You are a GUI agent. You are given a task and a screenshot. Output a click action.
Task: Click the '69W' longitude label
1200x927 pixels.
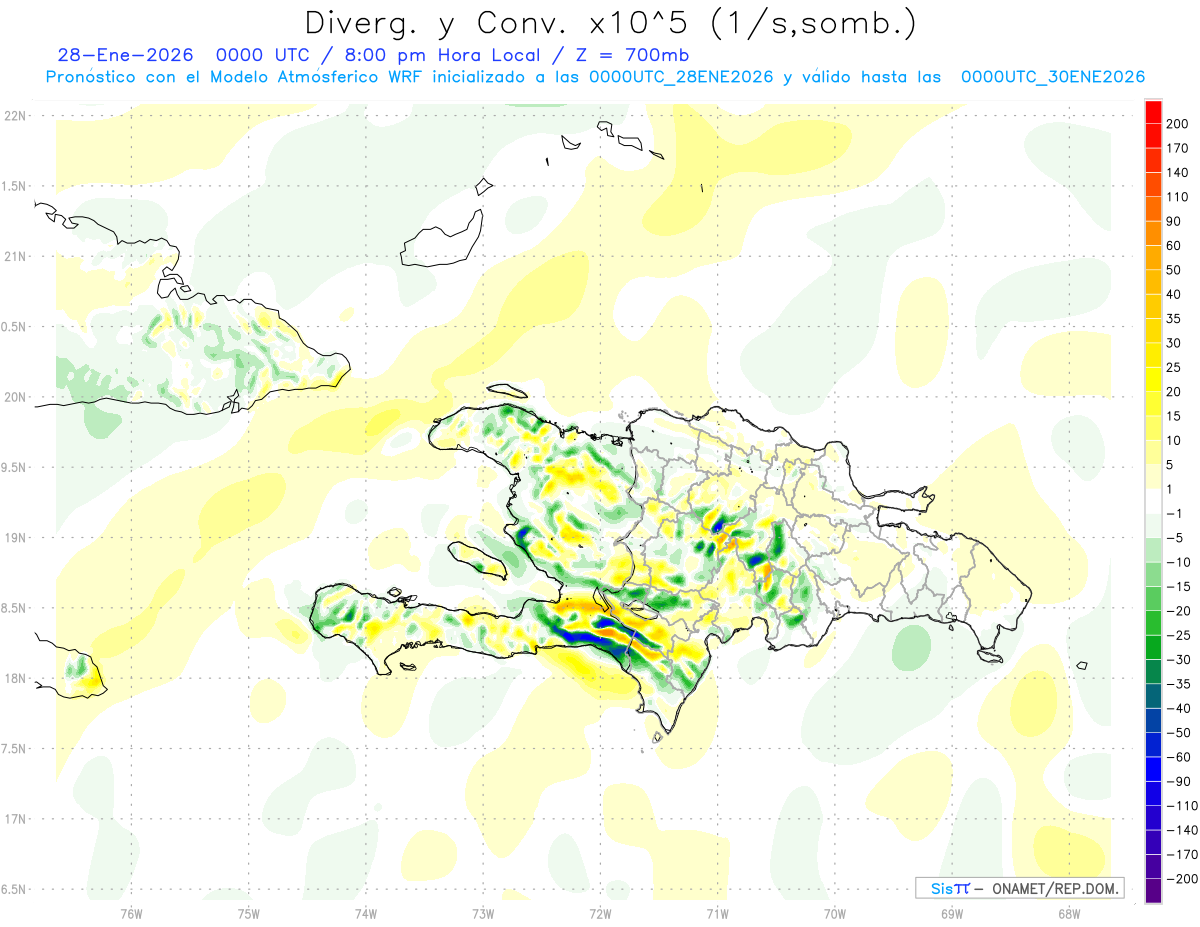951,913
